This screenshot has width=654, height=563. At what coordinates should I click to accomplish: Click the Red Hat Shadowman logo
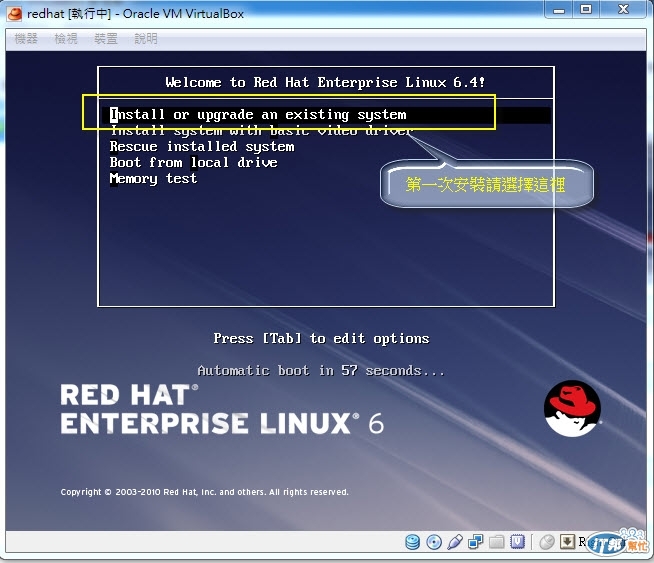(572, 409)
